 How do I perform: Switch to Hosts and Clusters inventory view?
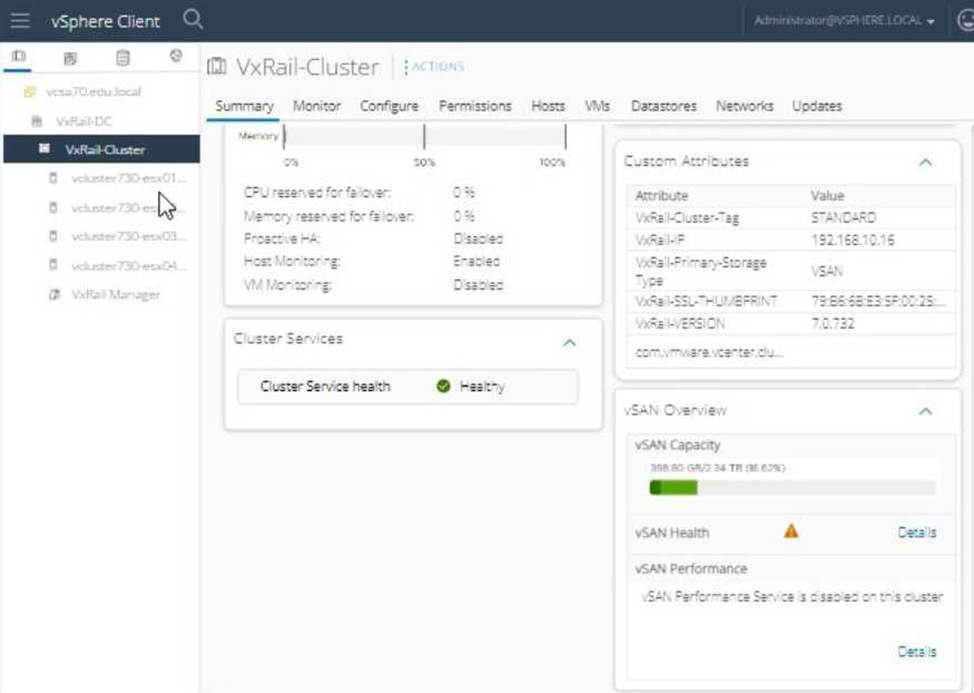coord(19,57)
